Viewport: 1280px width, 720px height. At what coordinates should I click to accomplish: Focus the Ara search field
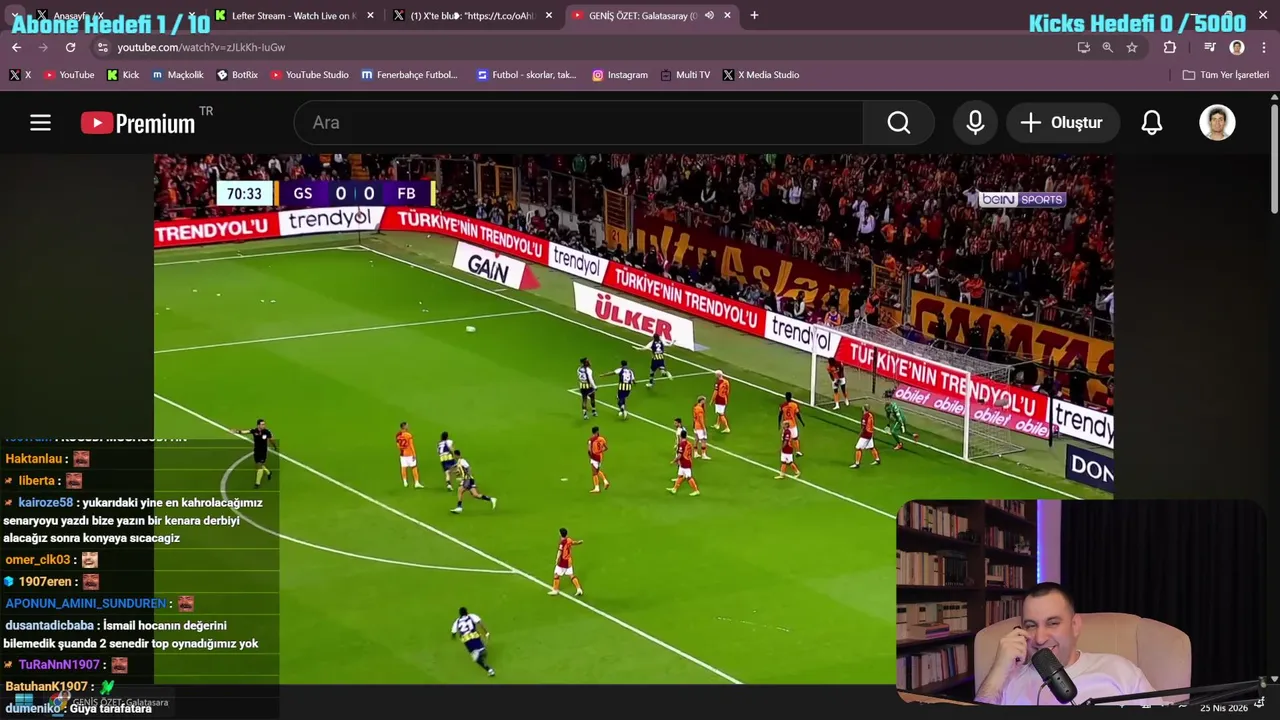pyautogui.click(x=578, y=122)
